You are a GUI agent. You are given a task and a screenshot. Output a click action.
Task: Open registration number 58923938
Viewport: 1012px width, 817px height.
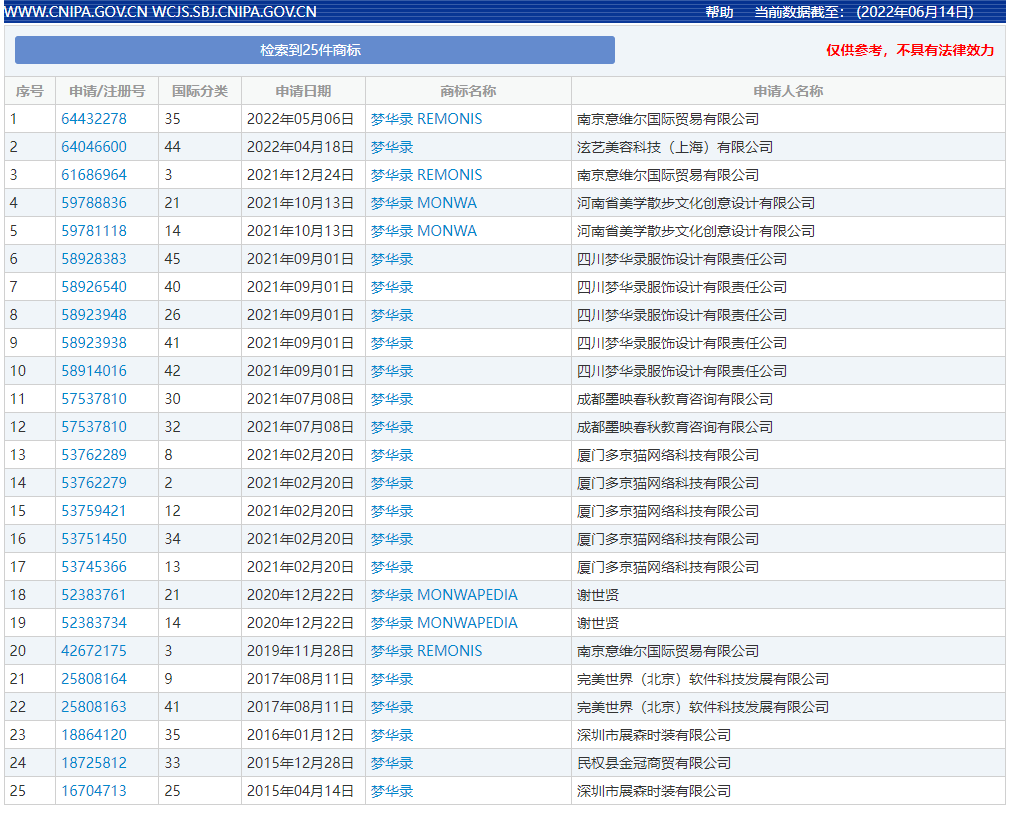tap(94, 343)
